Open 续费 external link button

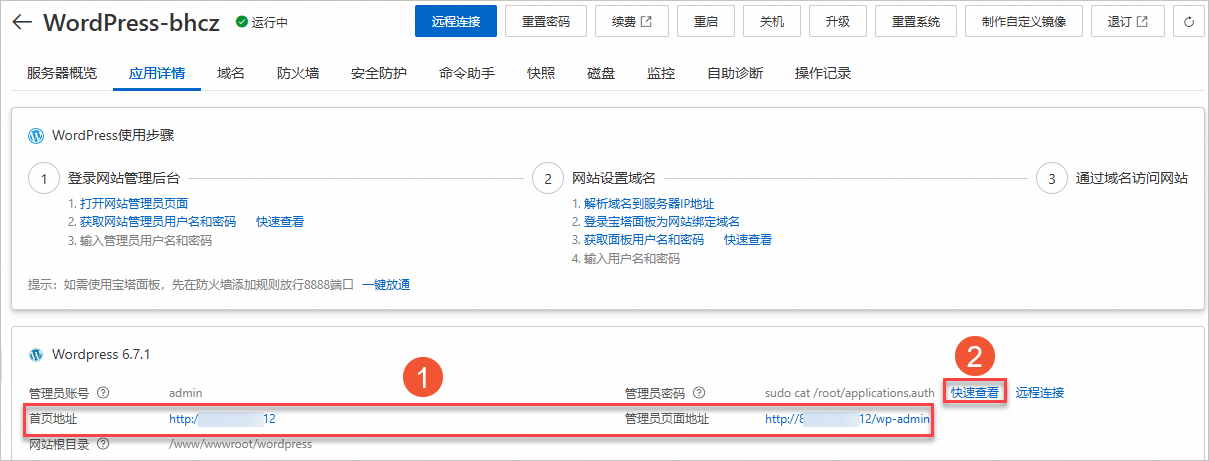tap(631, 21)
